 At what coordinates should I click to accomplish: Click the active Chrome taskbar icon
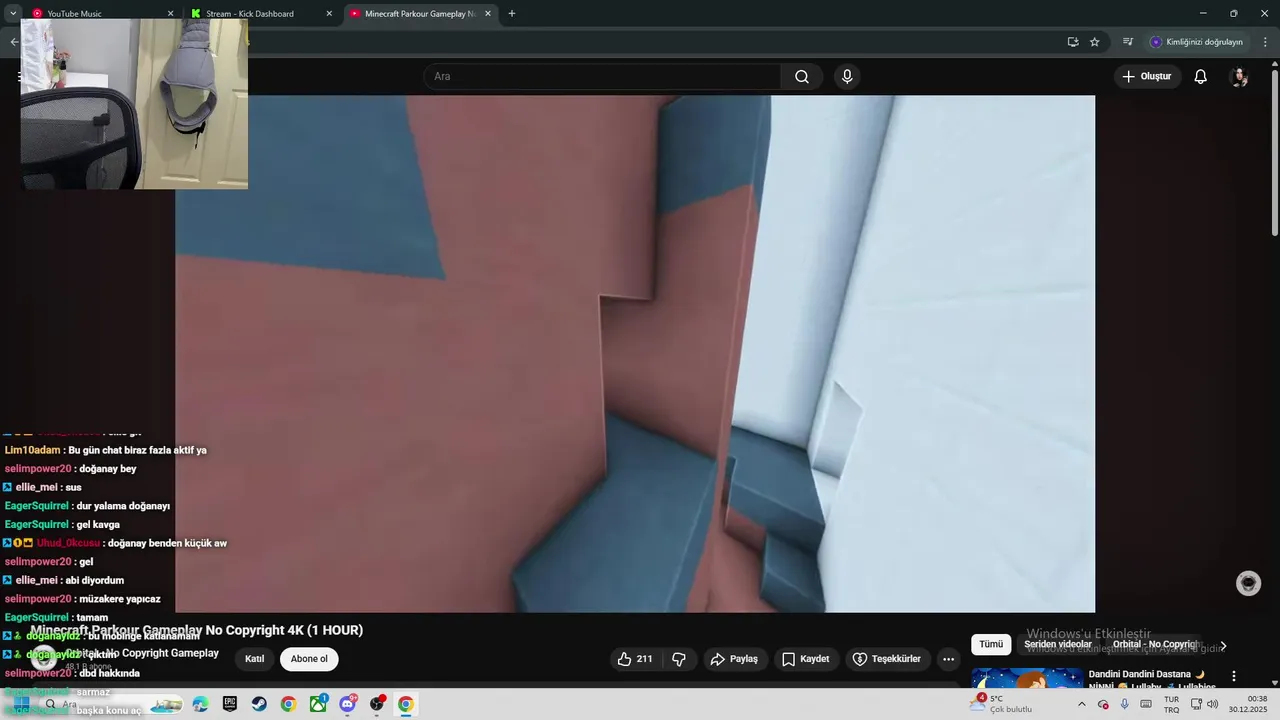point(406,704)
